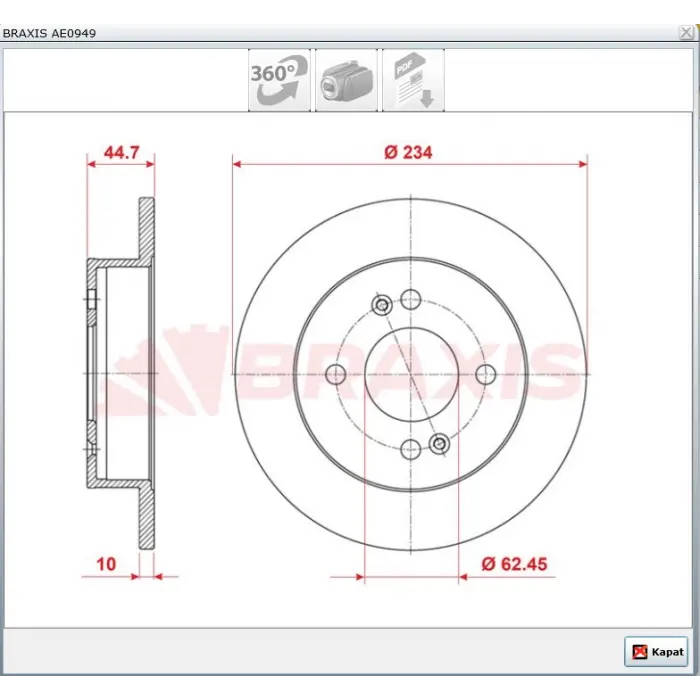The width and height of the screenshot is (700, 700).
Task: Close the BRAXIS AE0949 window
Action: tap(686, 33)
